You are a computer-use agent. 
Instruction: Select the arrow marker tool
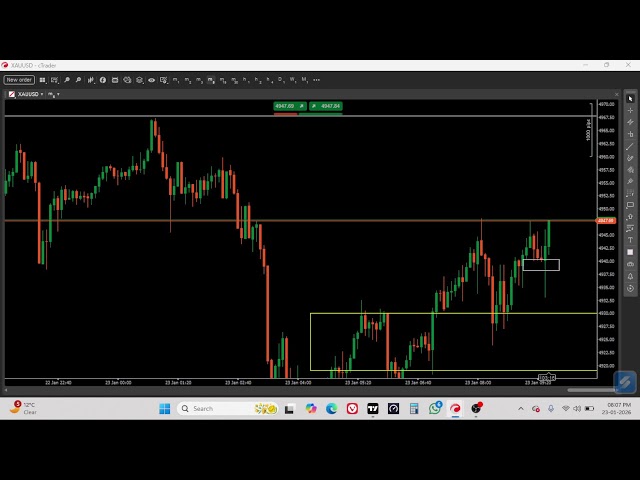click(630, 217)
